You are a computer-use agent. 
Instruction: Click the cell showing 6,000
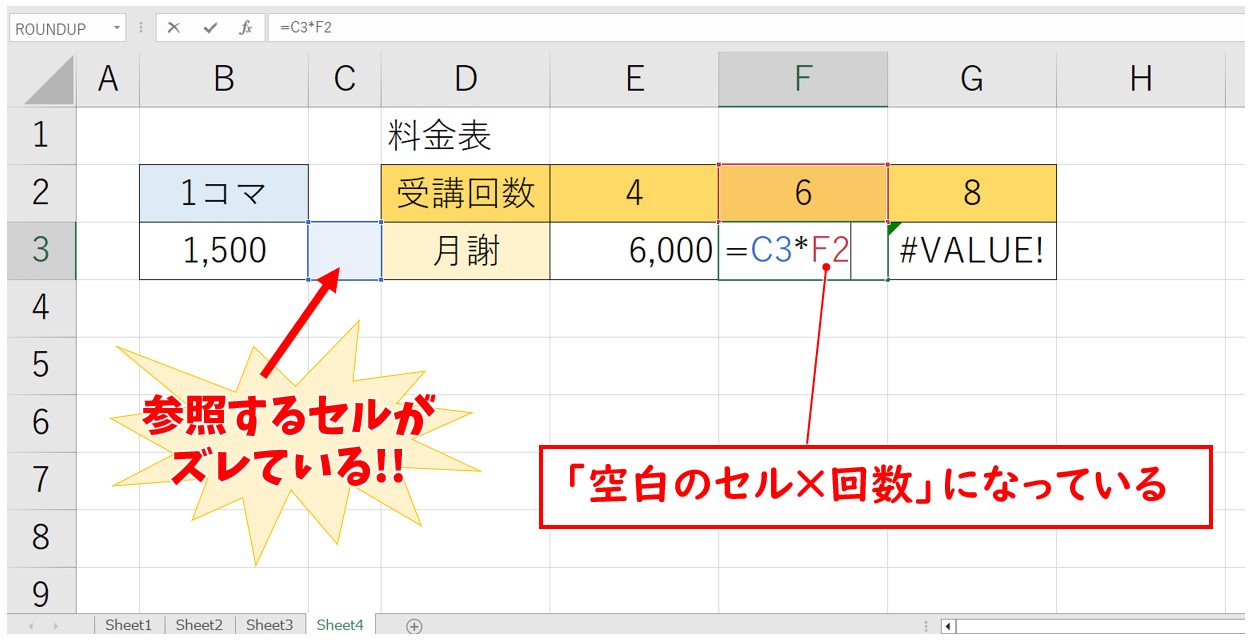tap(634, 250)
